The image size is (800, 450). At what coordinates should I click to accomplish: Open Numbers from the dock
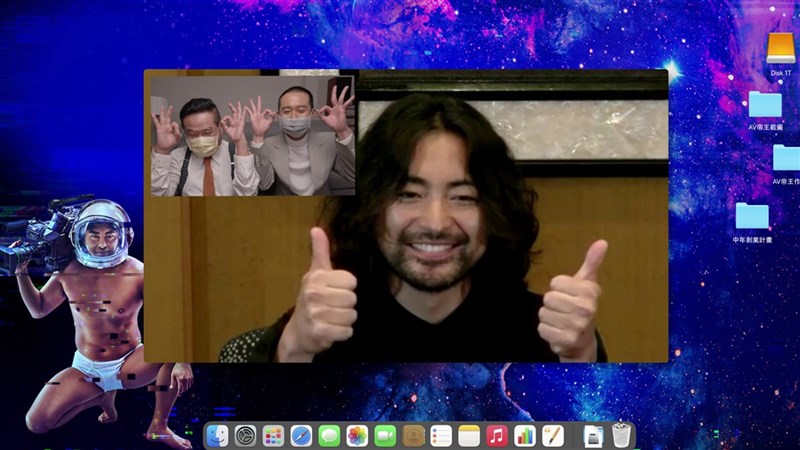coord(524,436)
